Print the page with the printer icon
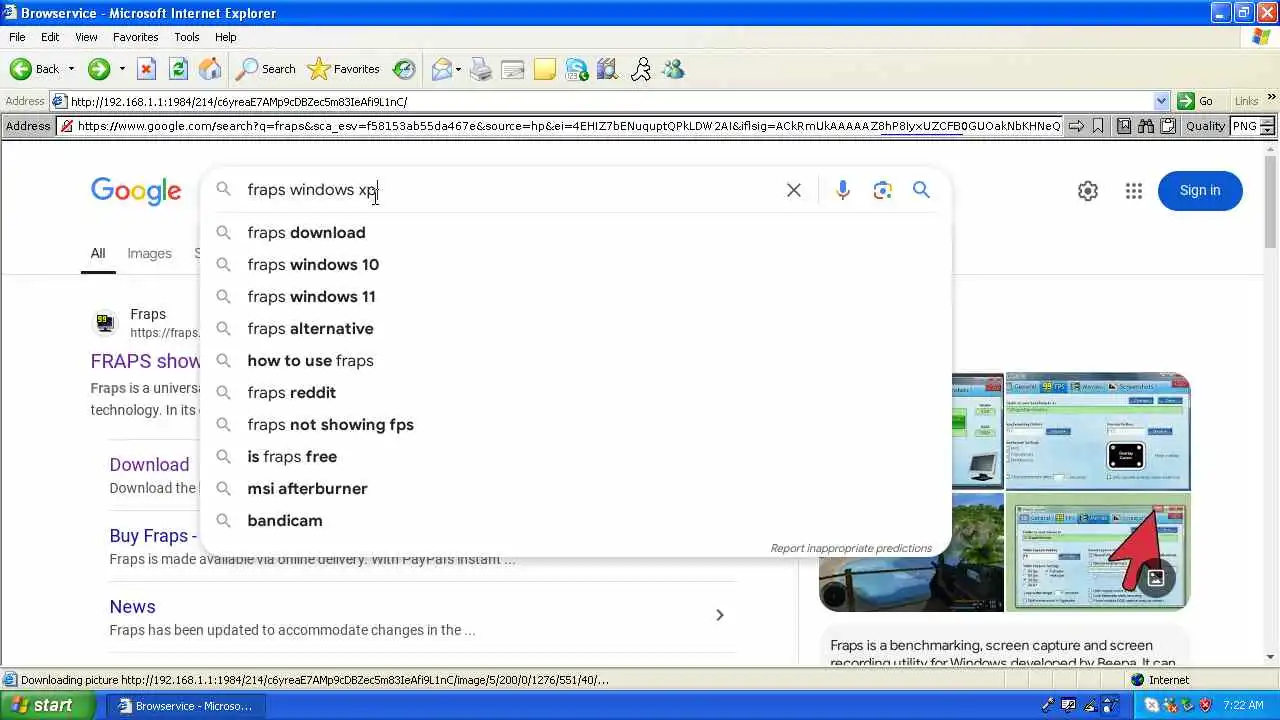 pyautogui.click(x=481, y=69)
